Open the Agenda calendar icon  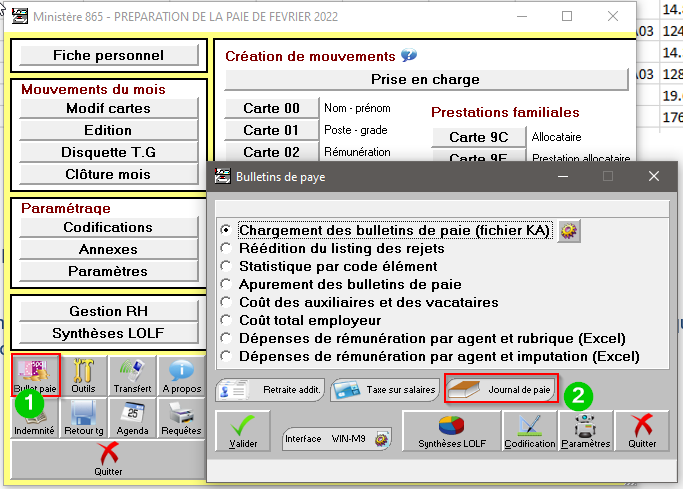tap(132, 417)
